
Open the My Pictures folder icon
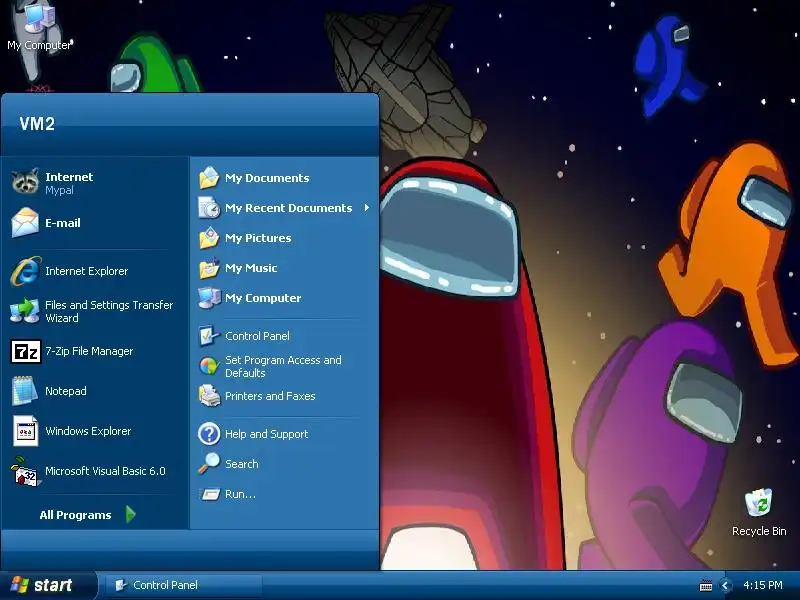[x=209, y=238]
